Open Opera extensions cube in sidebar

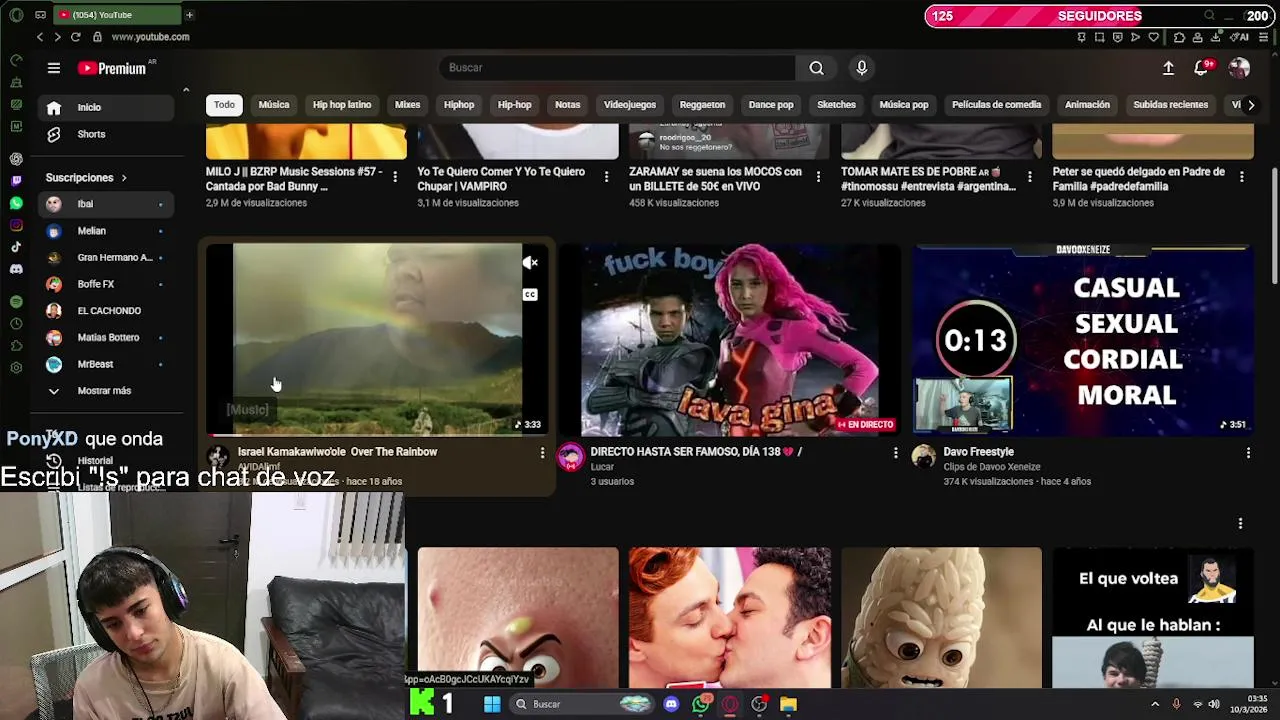[16, 345]
